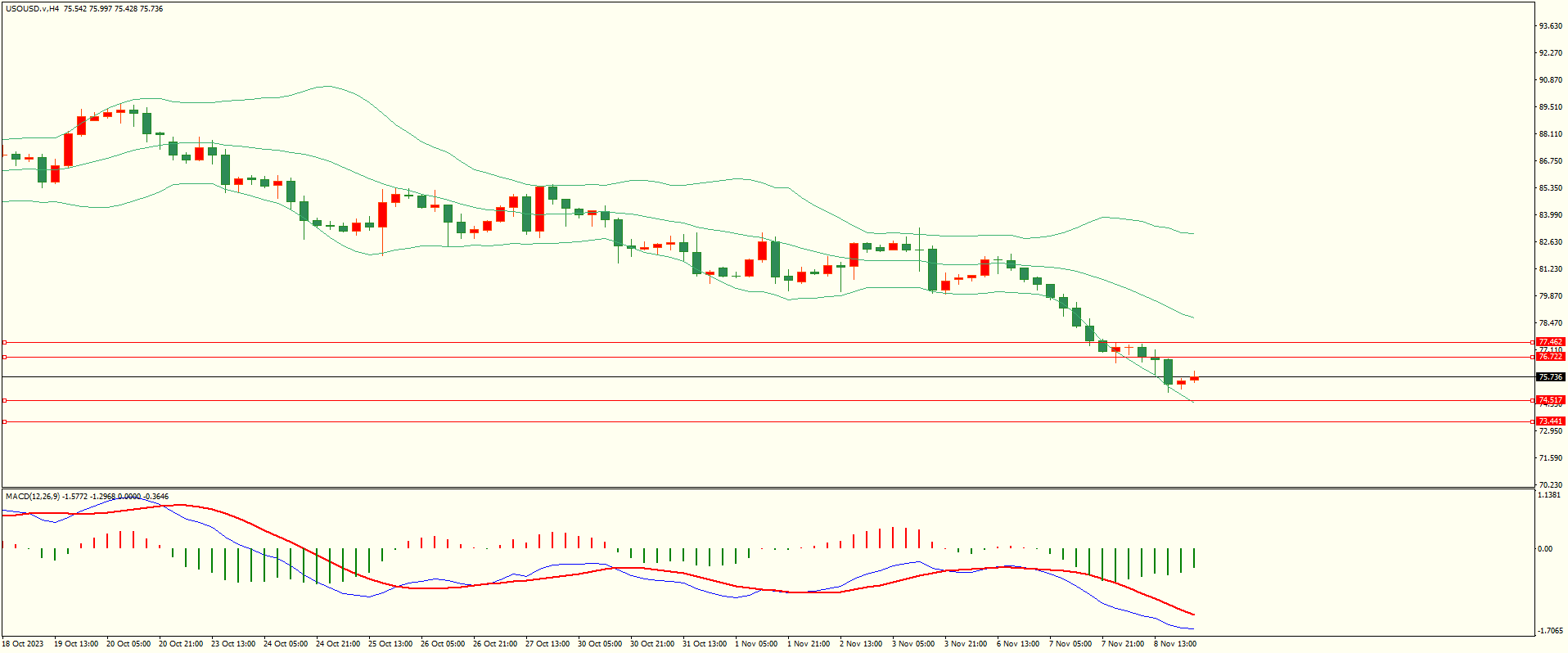Click the 8 Nov 13:00 time label
This screenshot has height=653, width=1568.
click(1174, 644)
